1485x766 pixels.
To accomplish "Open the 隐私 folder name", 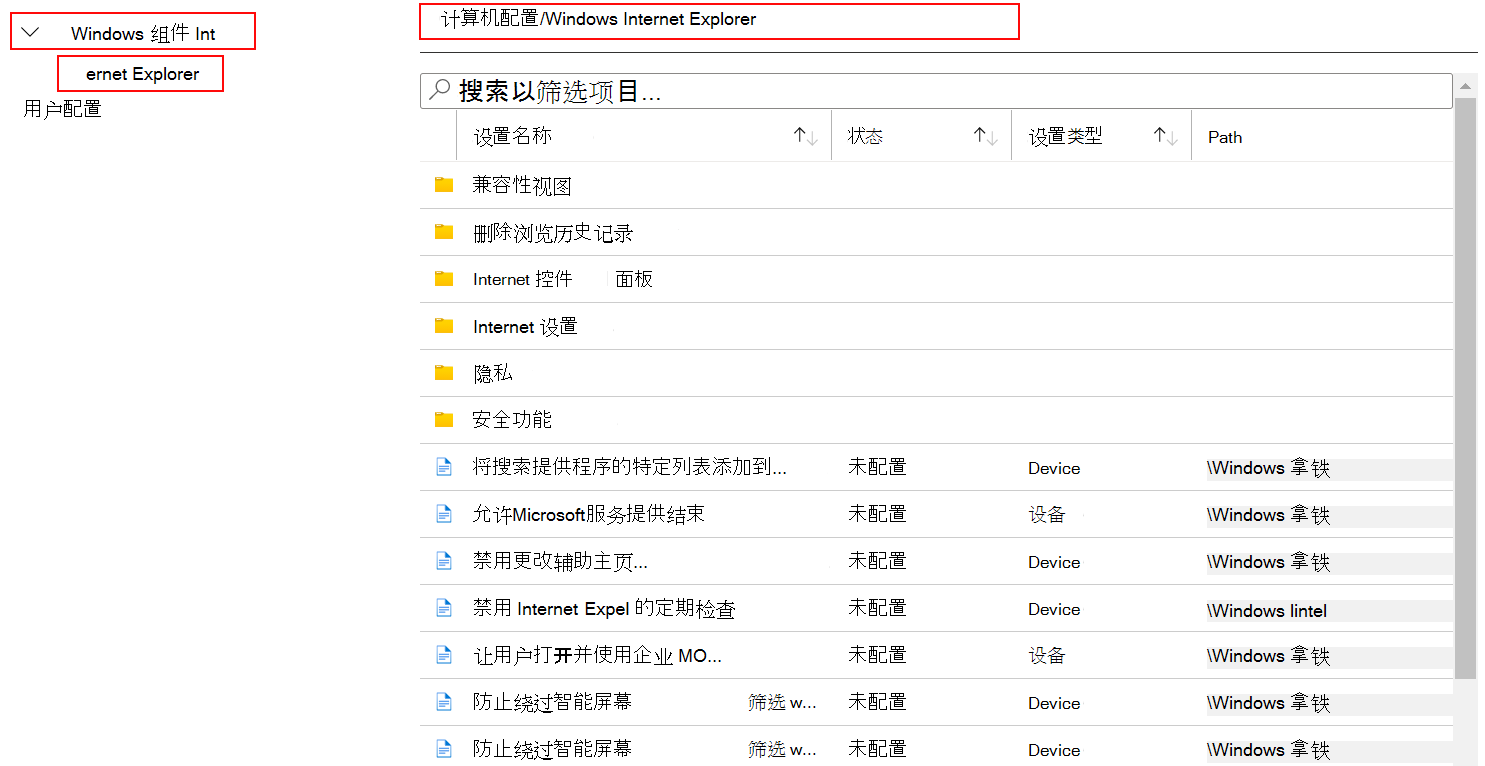I will [492, 373].
